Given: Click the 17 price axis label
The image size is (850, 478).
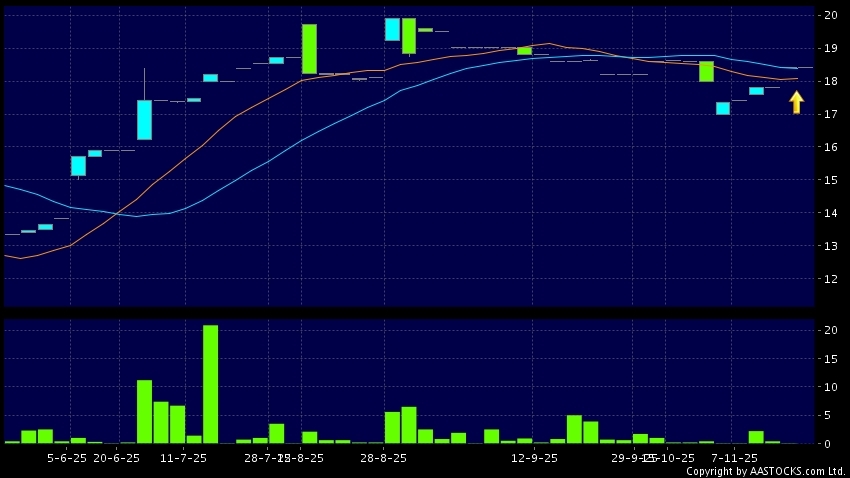Looking at the screenshot, I should pos(831,114).
